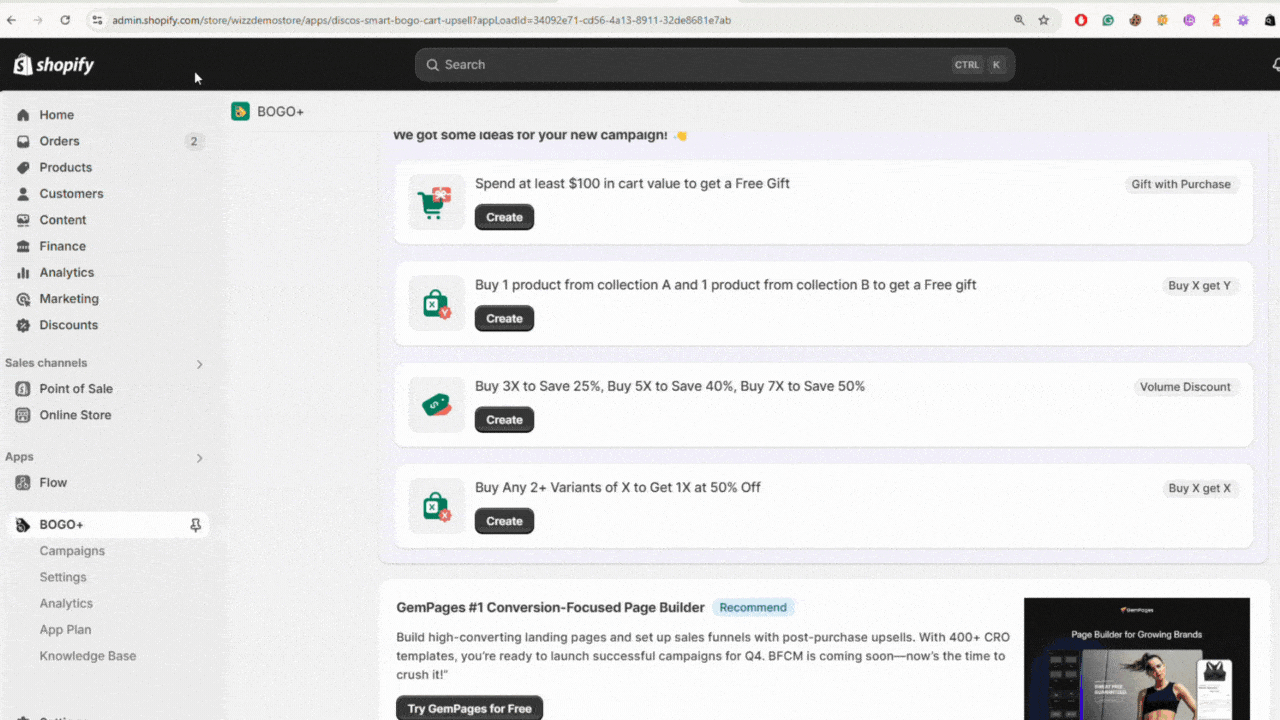Screen dimensions: 1280x720
Task: Expand the Apps section chevron
Action: coord(199,458)
